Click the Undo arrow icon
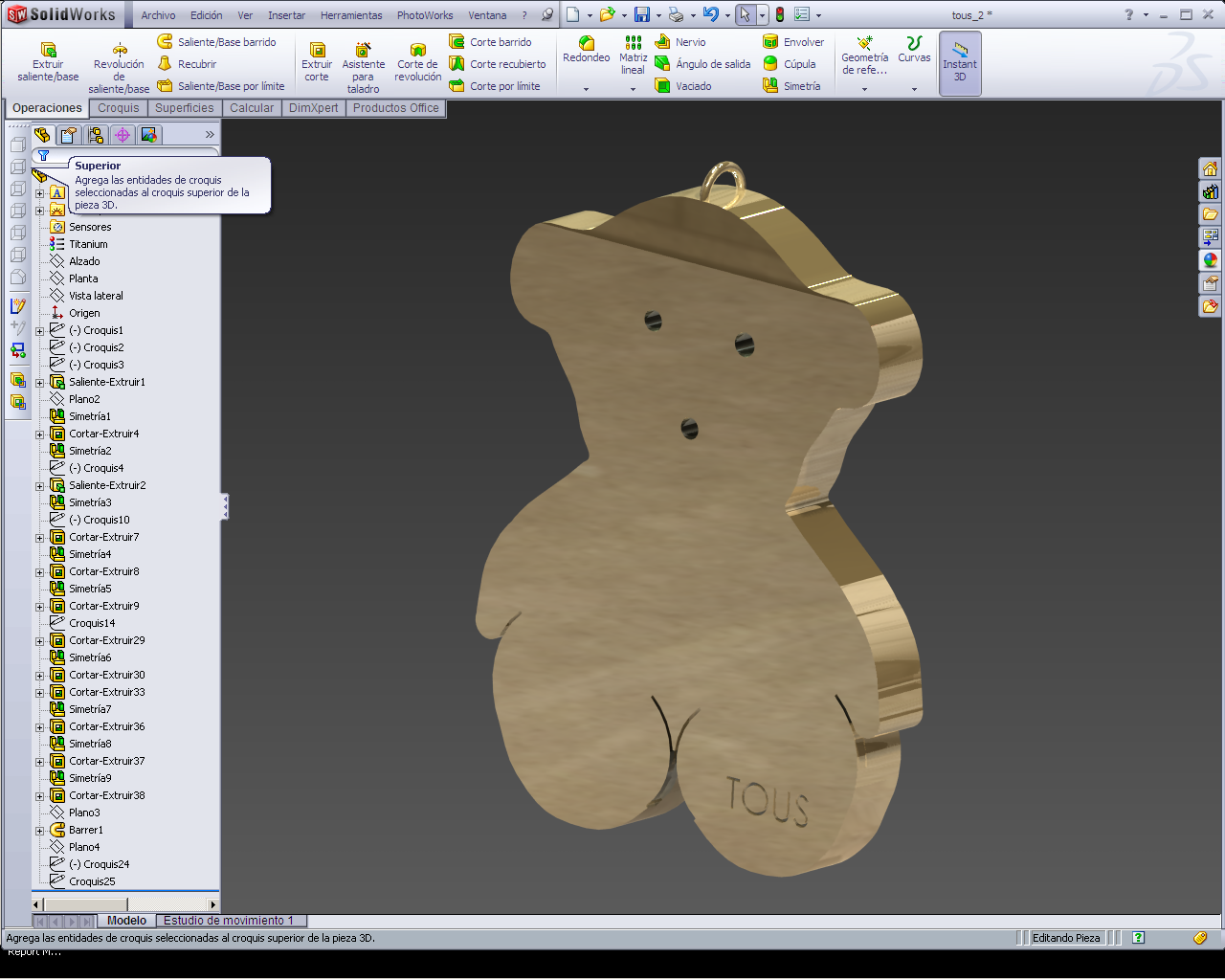The image size is (1225, 980). click(710, 14)
